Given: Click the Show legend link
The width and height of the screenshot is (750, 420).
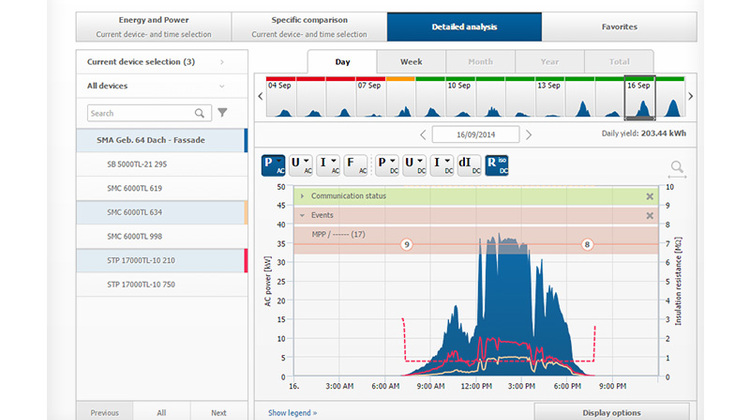Looking at the screenshot, I should [292, 412].
